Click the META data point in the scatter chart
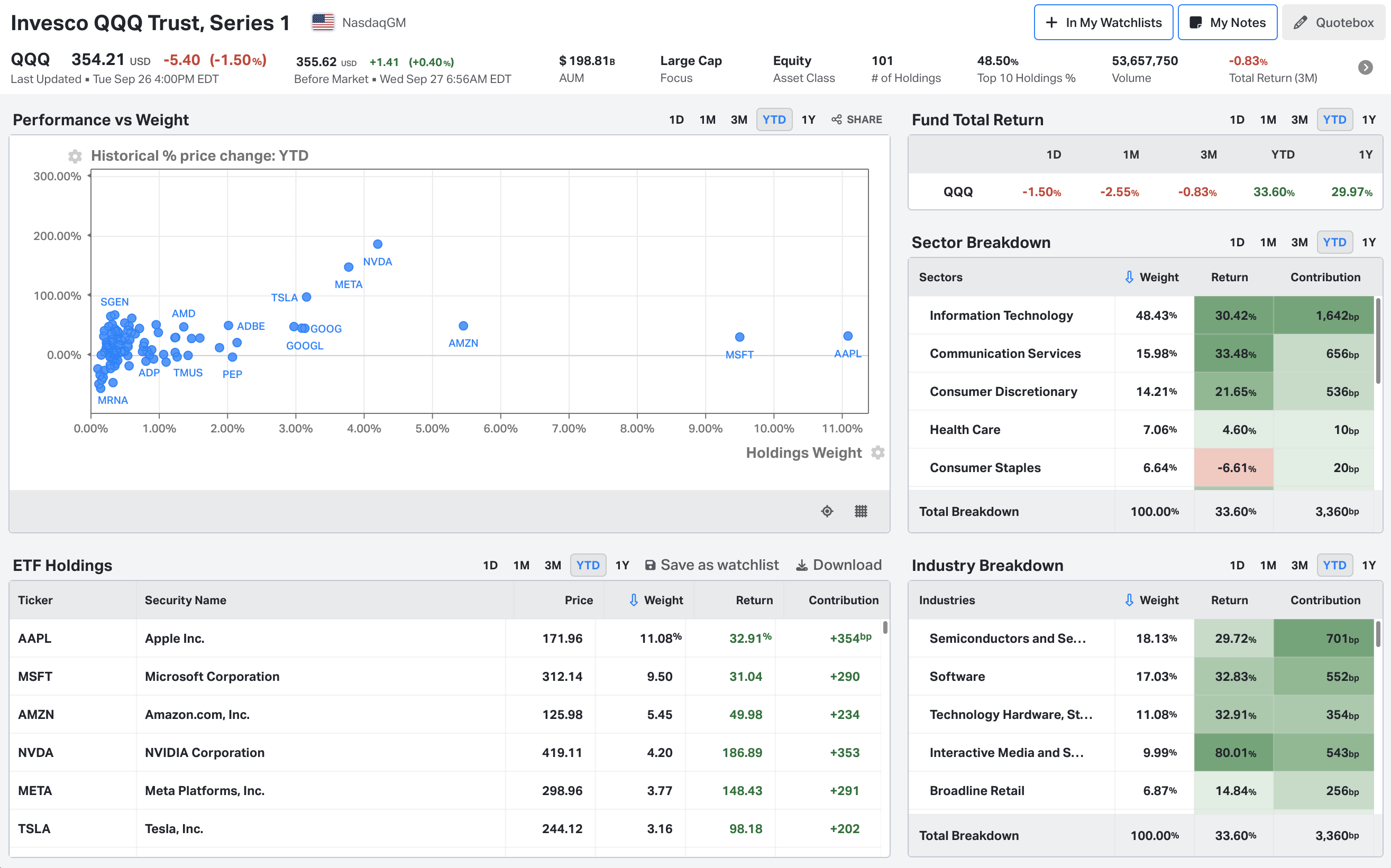The height and width of the screenshot is (868, 1391). pos(349,267)
